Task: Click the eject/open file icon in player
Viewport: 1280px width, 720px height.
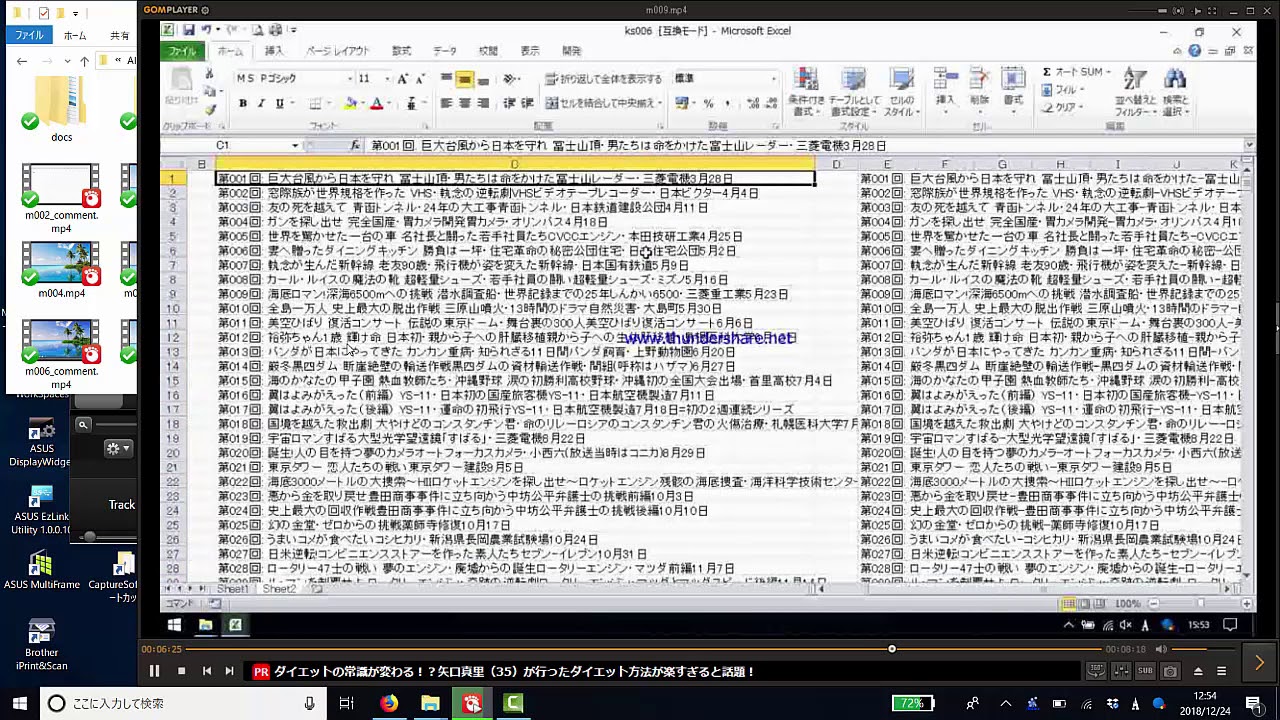Action: pyautogui.click(x=1196, y=671)
